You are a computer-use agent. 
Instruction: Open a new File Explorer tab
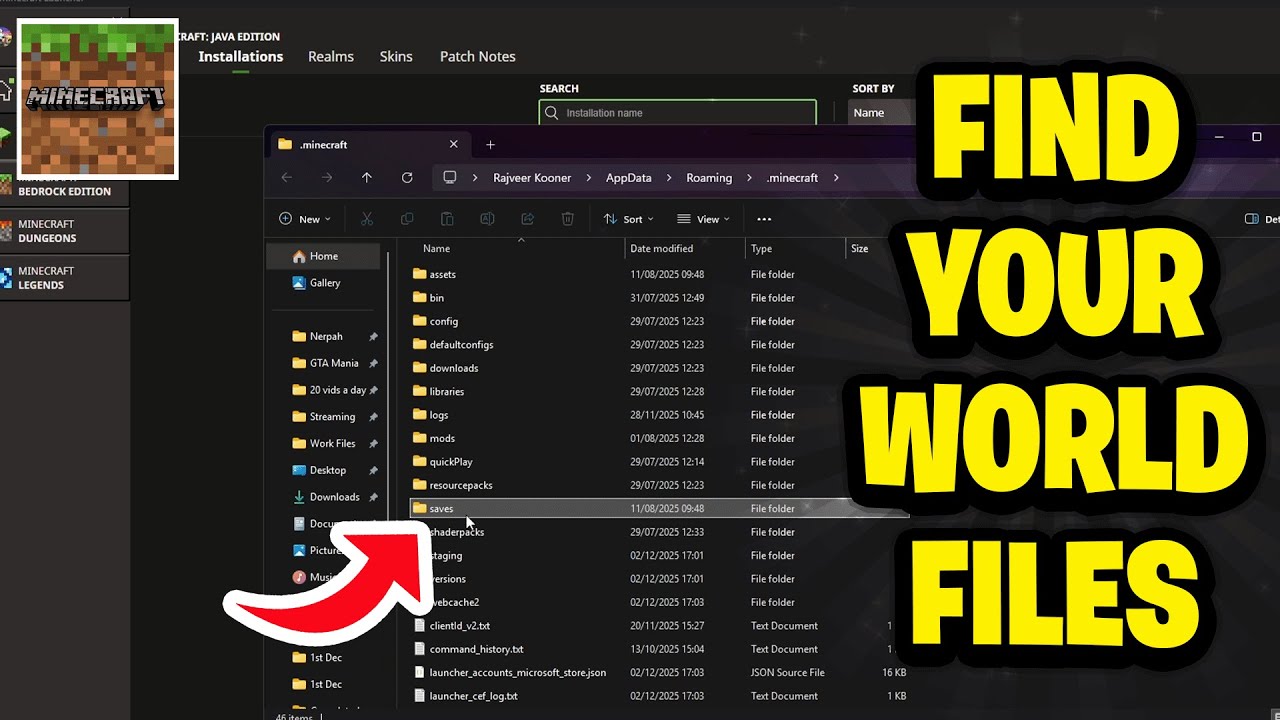490,145
